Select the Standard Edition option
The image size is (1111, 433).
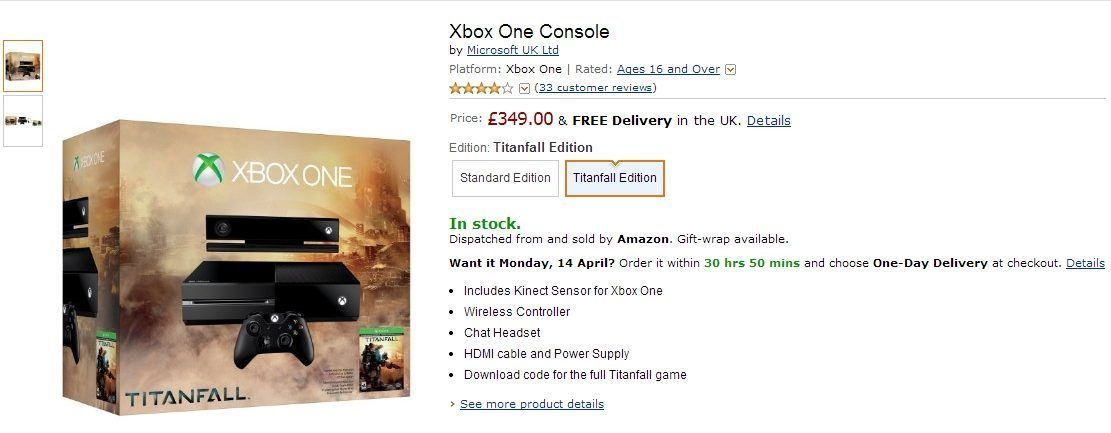(505, 178)
